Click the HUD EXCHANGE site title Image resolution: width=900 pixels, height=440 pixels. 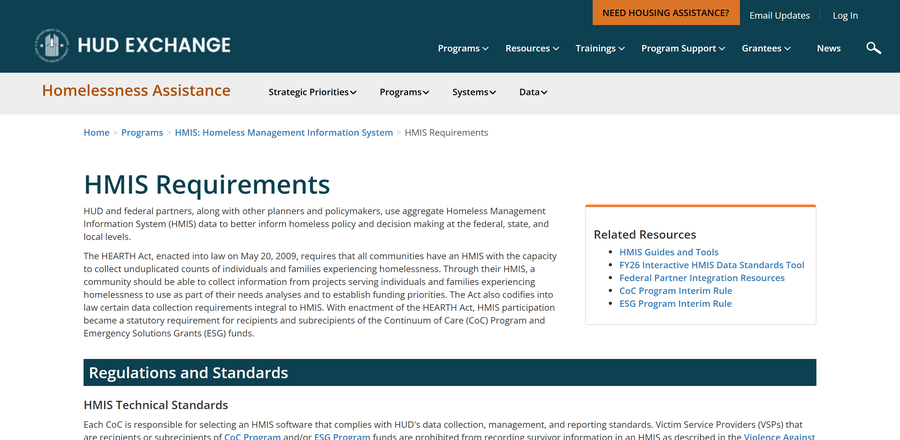[x=154, y=45]
